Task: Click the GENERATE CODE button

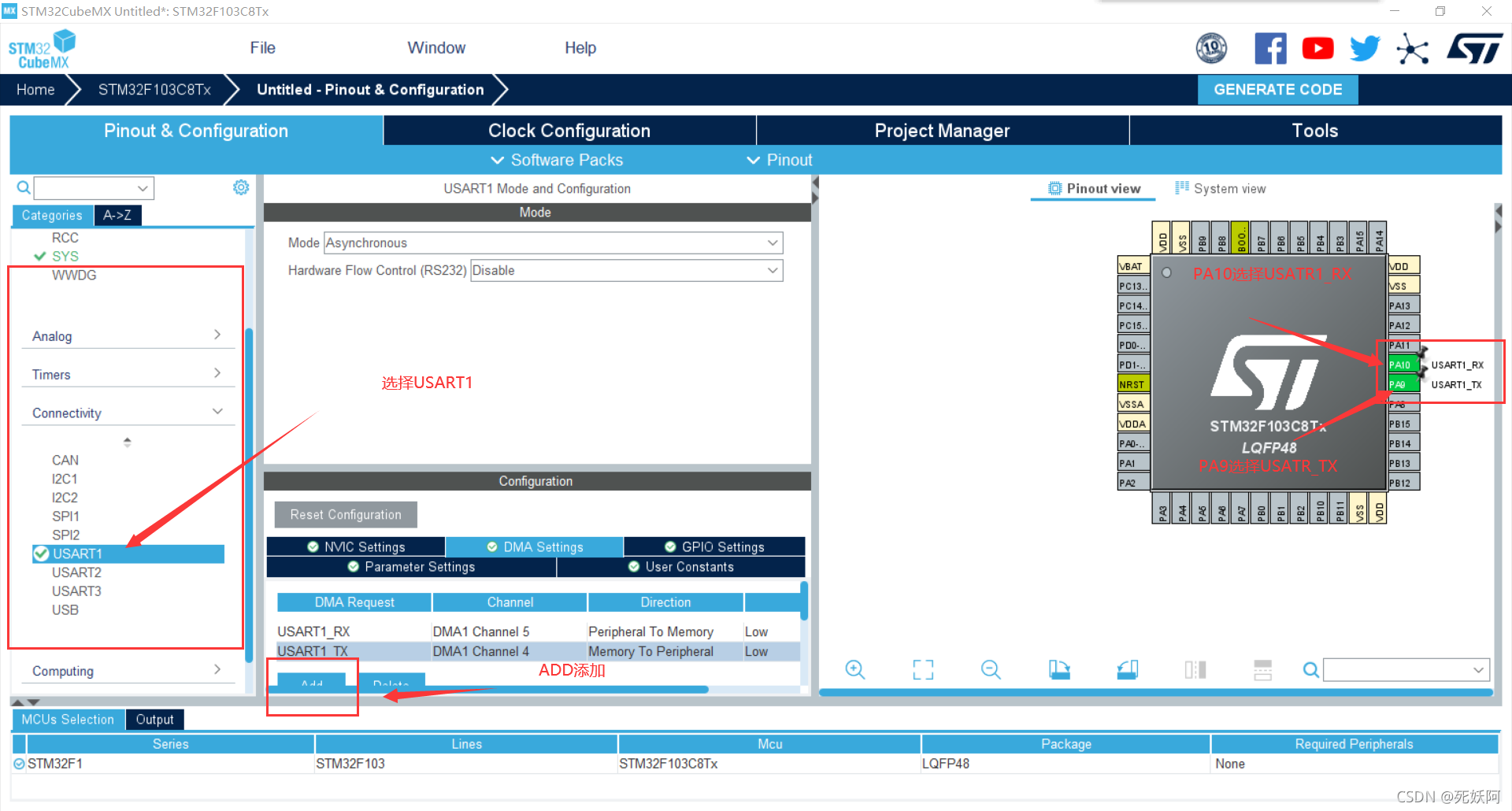Action: (x=1277, y=90)
